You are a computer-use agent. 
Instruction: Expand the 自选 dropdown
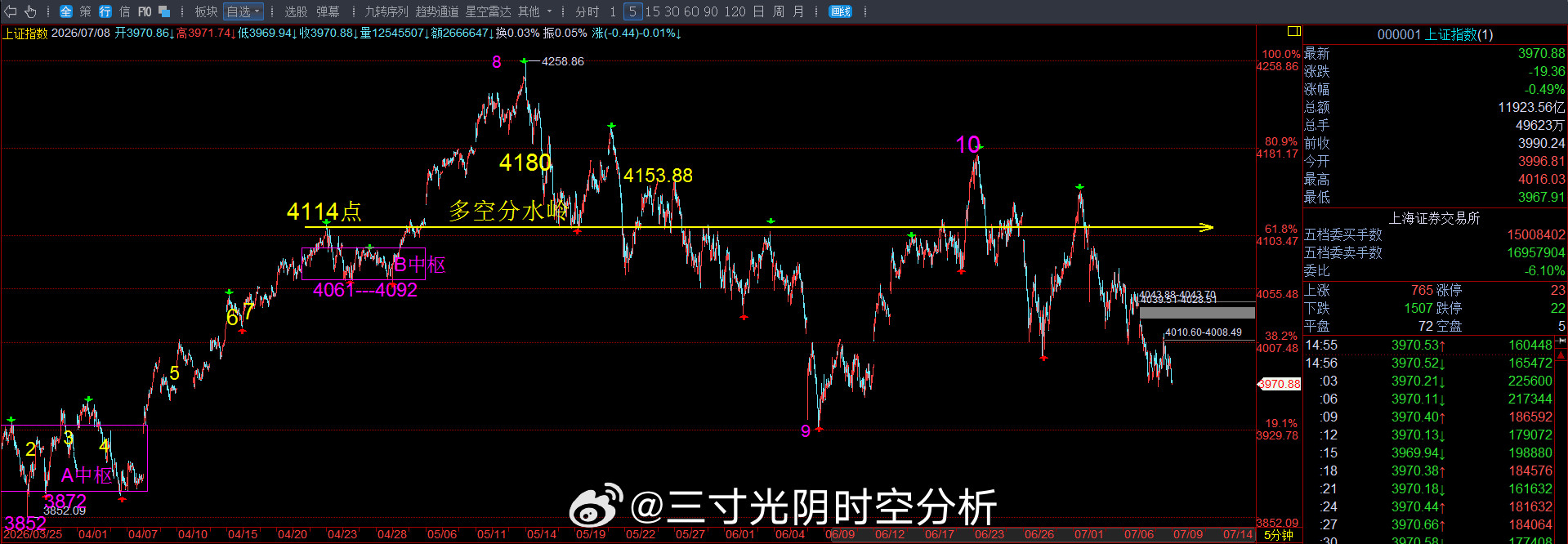click(243, 11)
